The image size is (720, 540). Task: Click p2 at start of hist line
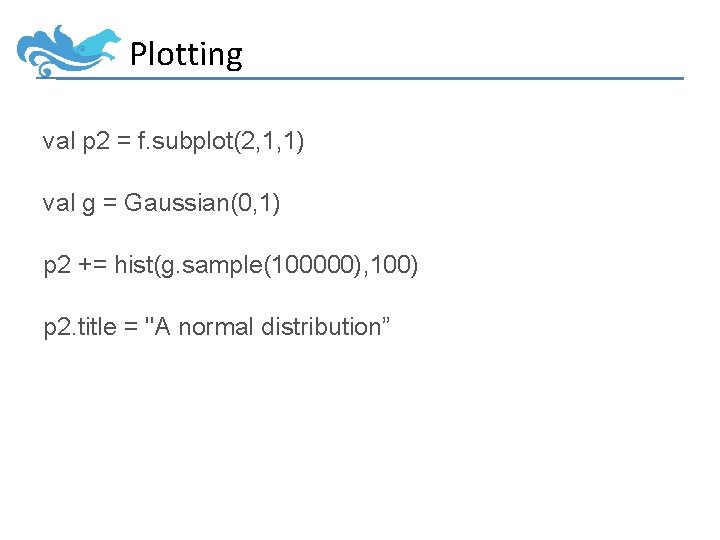[x=57, y=266]
